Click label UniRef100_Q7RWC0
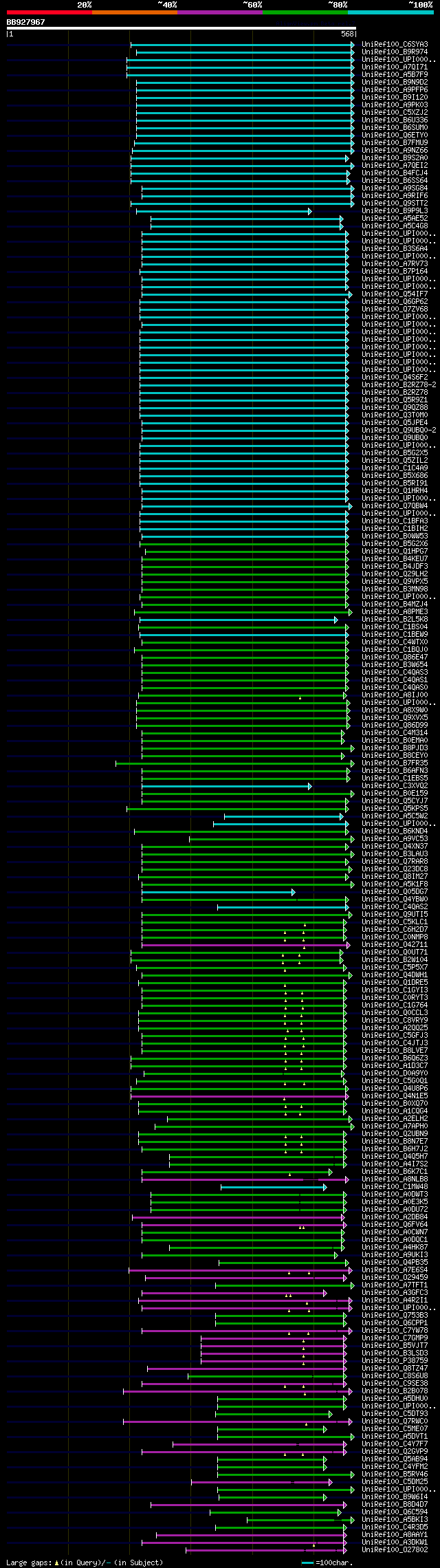Screen dimensions: 440x1568 point(395,1422)
